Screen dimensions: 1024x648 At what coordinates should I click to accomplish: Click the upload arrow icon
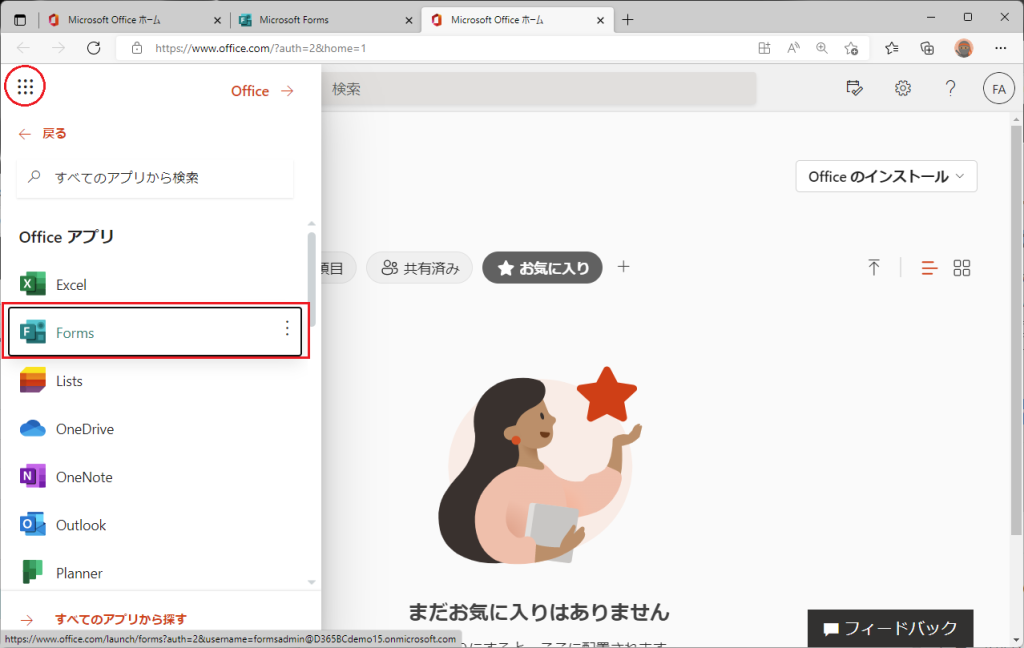874,267
